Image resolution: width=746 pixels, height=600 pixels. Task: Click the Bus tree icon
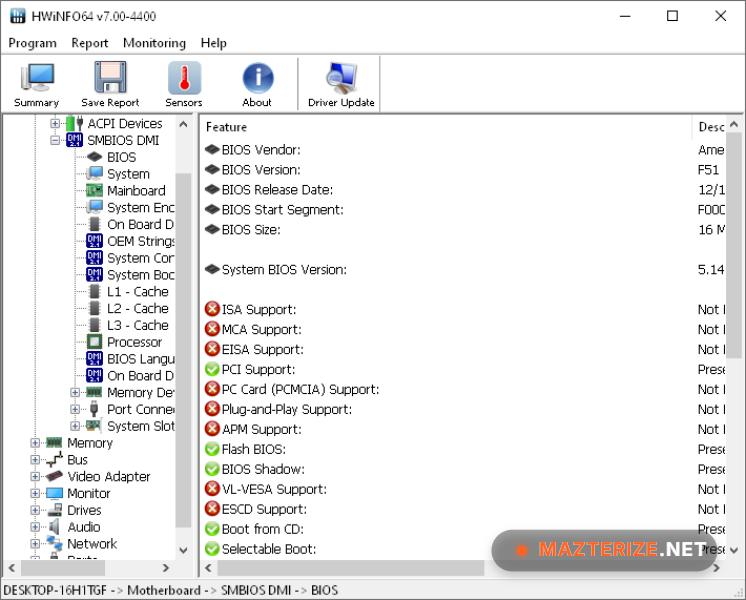coord(54,460)
